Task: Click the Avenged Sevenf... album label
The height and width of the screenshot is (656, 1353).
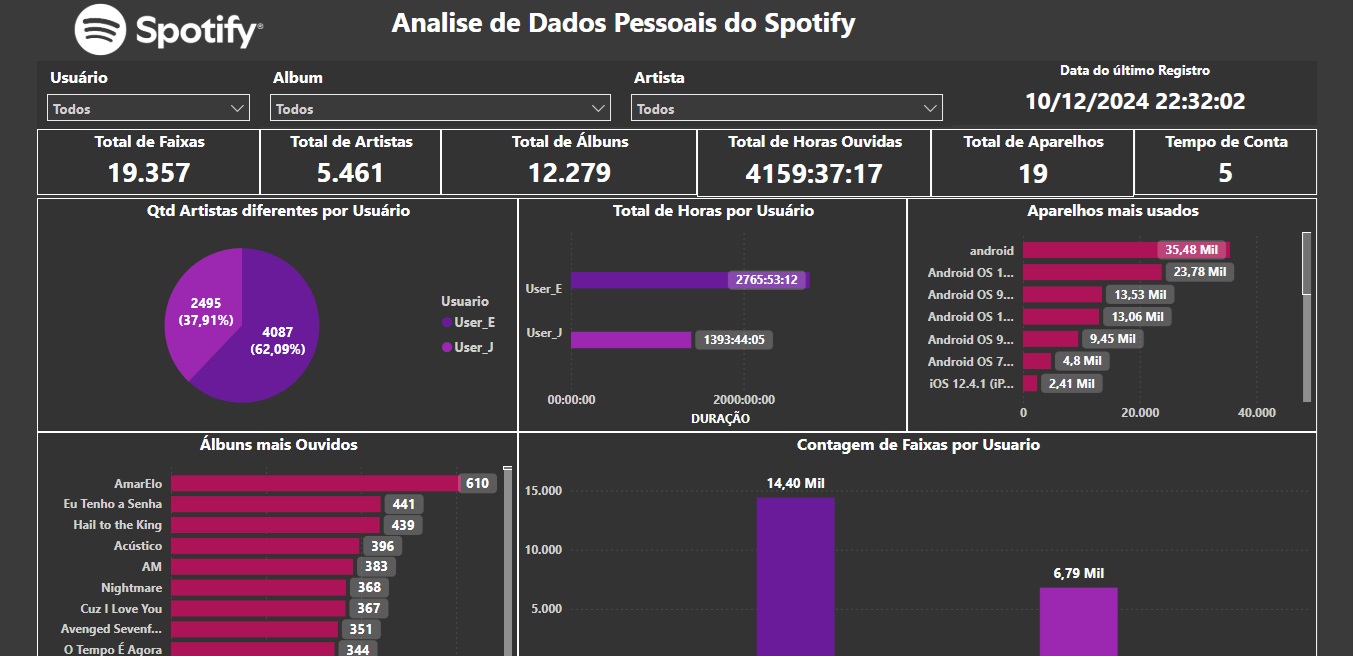Action: pyautogui.click(x=111, y=629)
